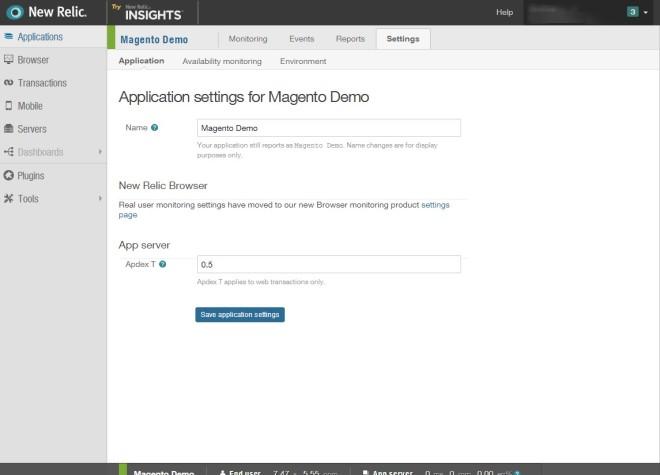Click into the Apdex T input field
Screen dimensions: 660x475
click(328, 265)
